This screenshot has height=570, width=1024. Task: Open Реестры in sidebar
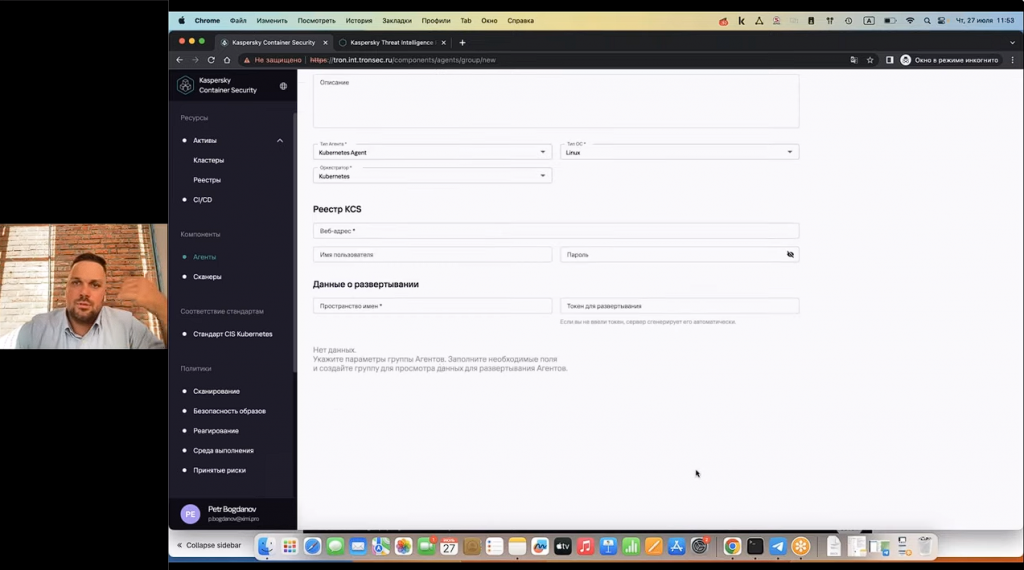[207, 180]
